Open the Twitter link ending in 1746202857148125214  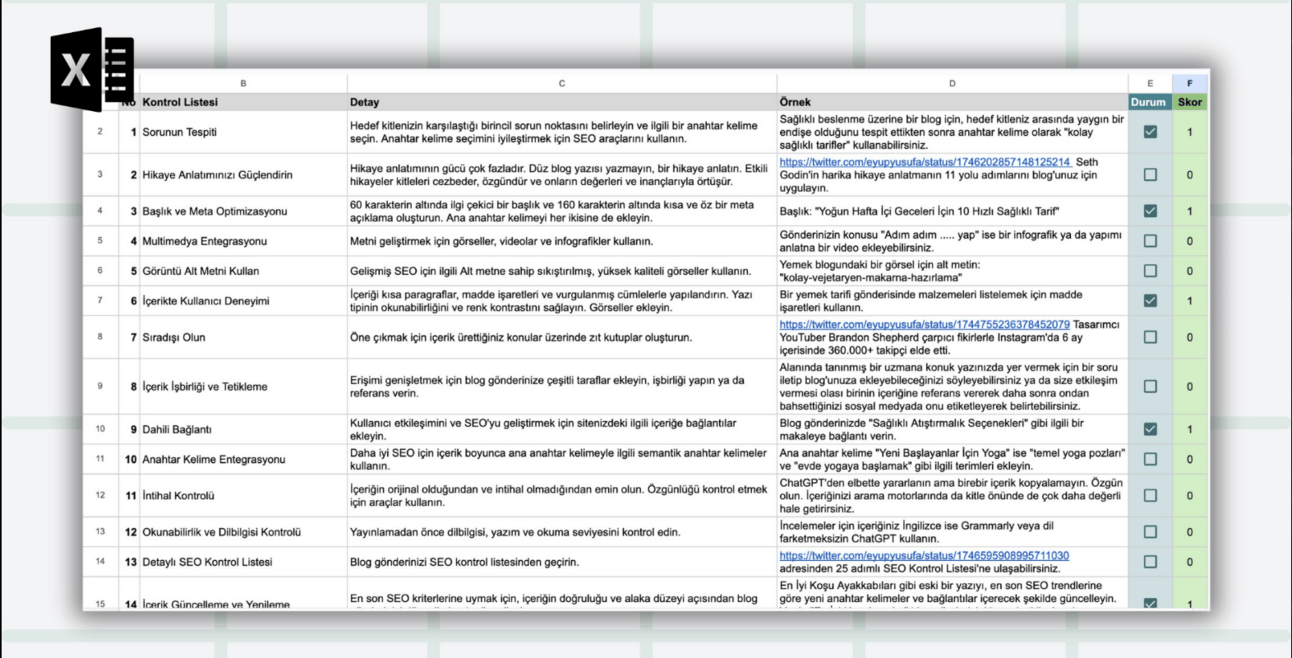click(925, 162)
